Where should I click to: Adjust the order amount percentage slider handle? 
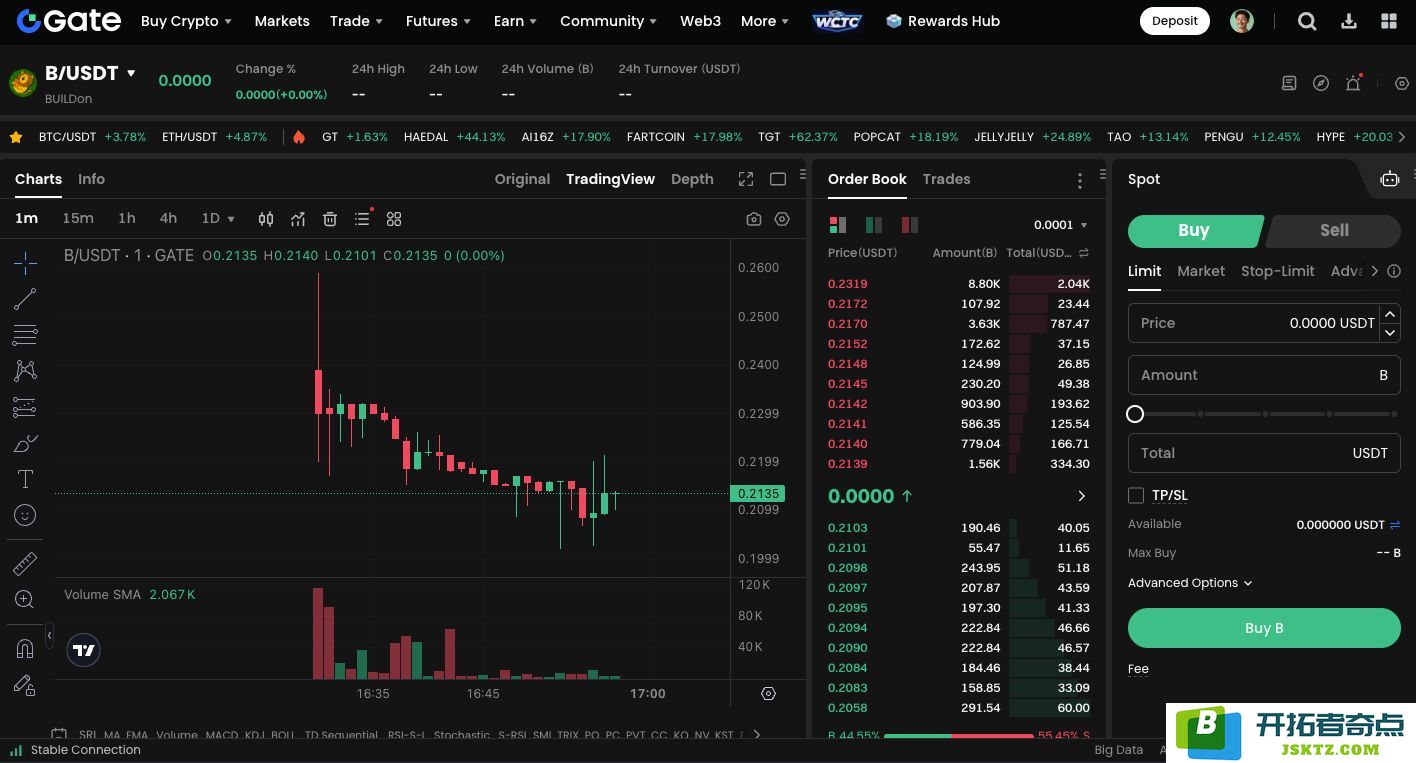(1135, 414)
